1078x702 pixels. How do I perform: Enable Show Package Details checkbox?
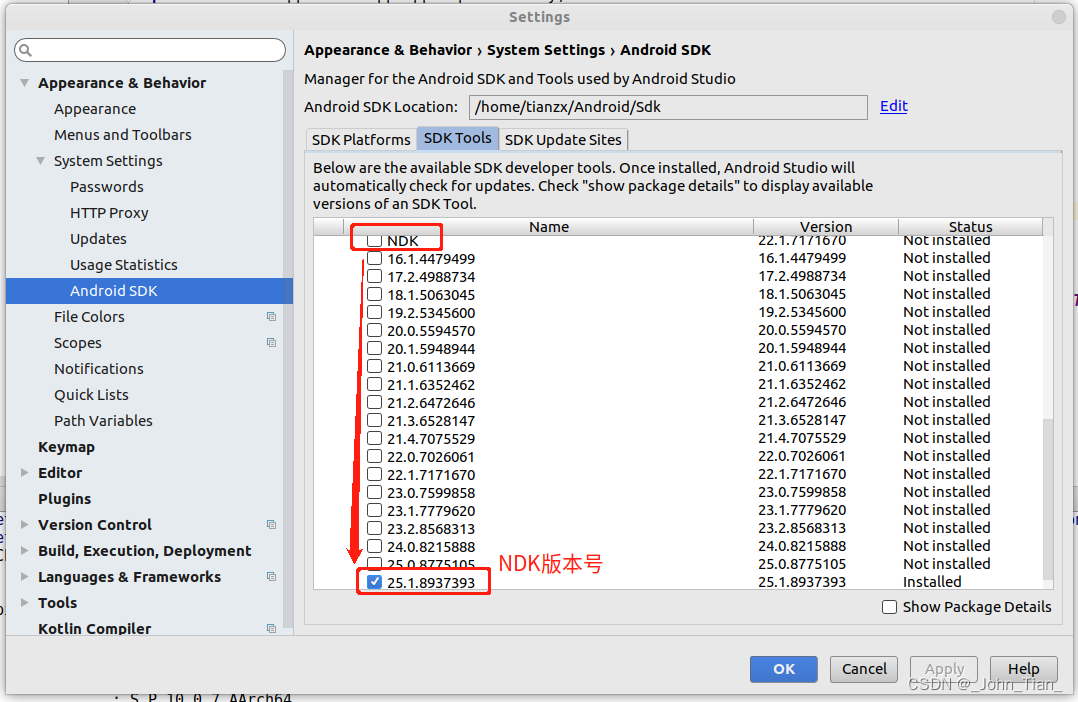pos(889,607)
